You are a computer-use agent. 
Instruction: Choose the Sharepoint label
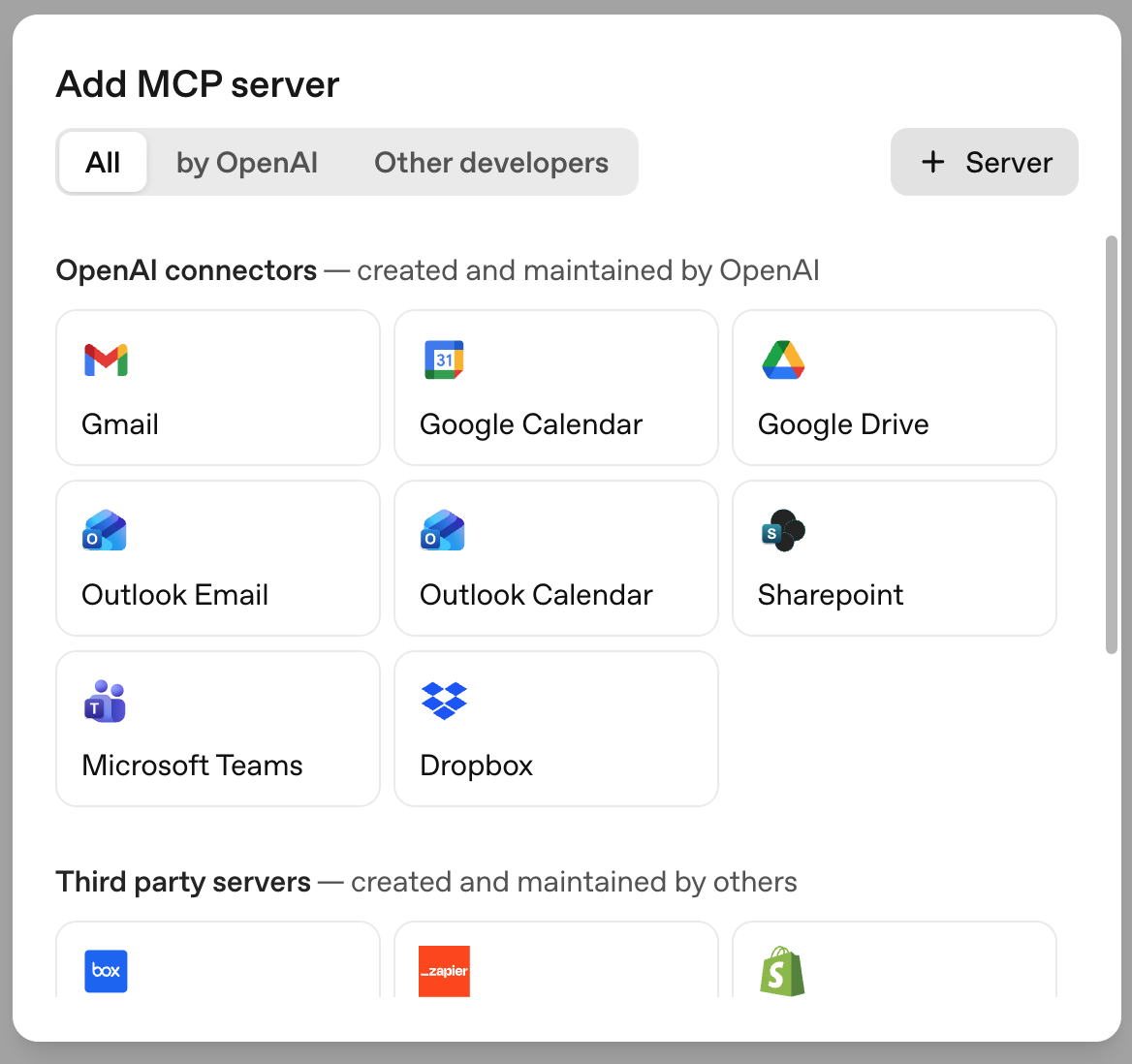tap(831, 595)
